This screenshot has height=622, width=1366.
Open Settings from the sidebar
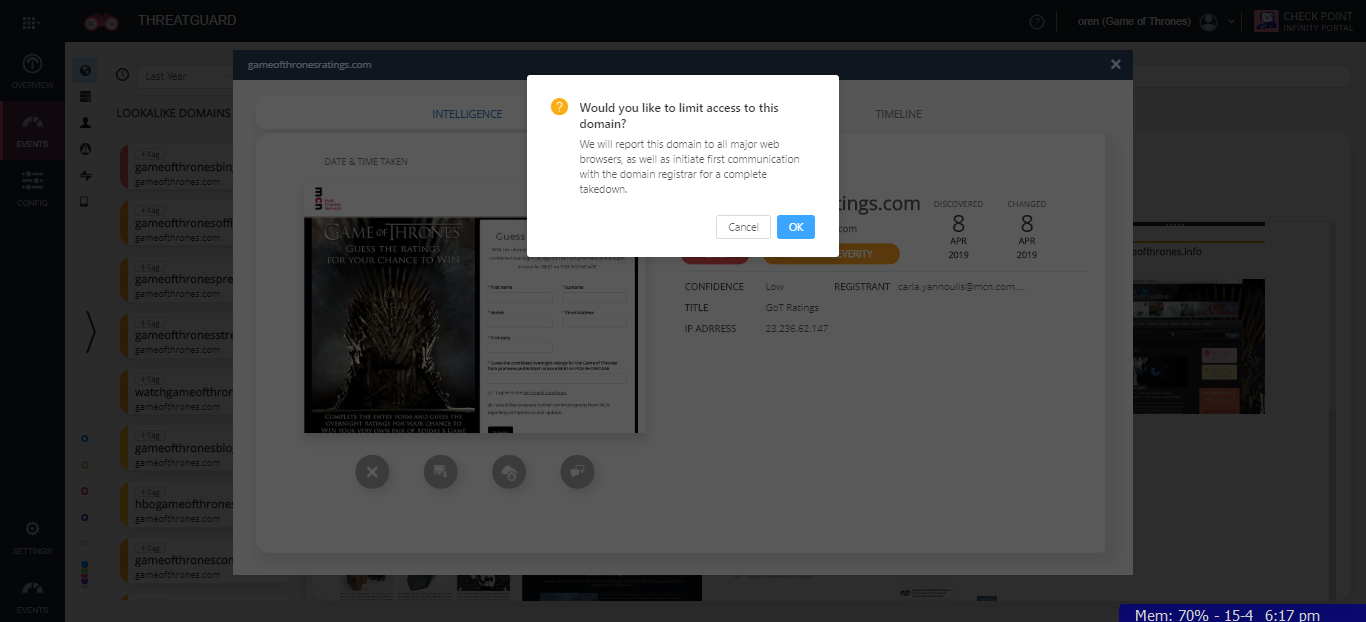point(32,537)
